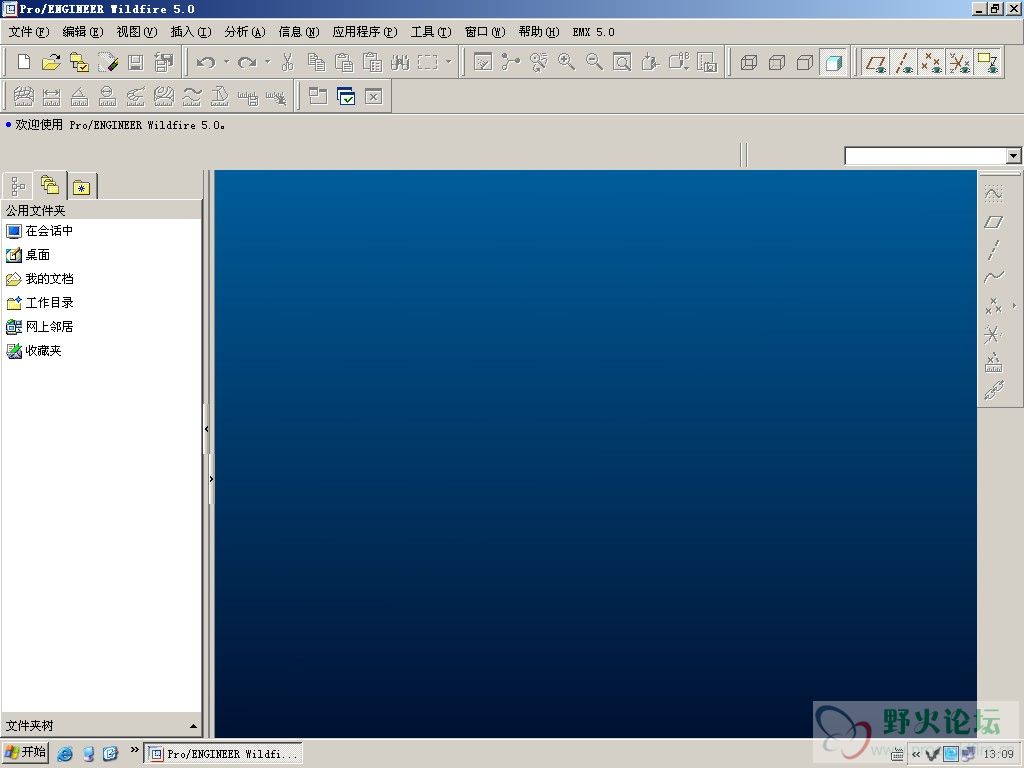1024x768 pixels.
Task: Click the 开始 Start button
Action: click(x=25, y=752)
